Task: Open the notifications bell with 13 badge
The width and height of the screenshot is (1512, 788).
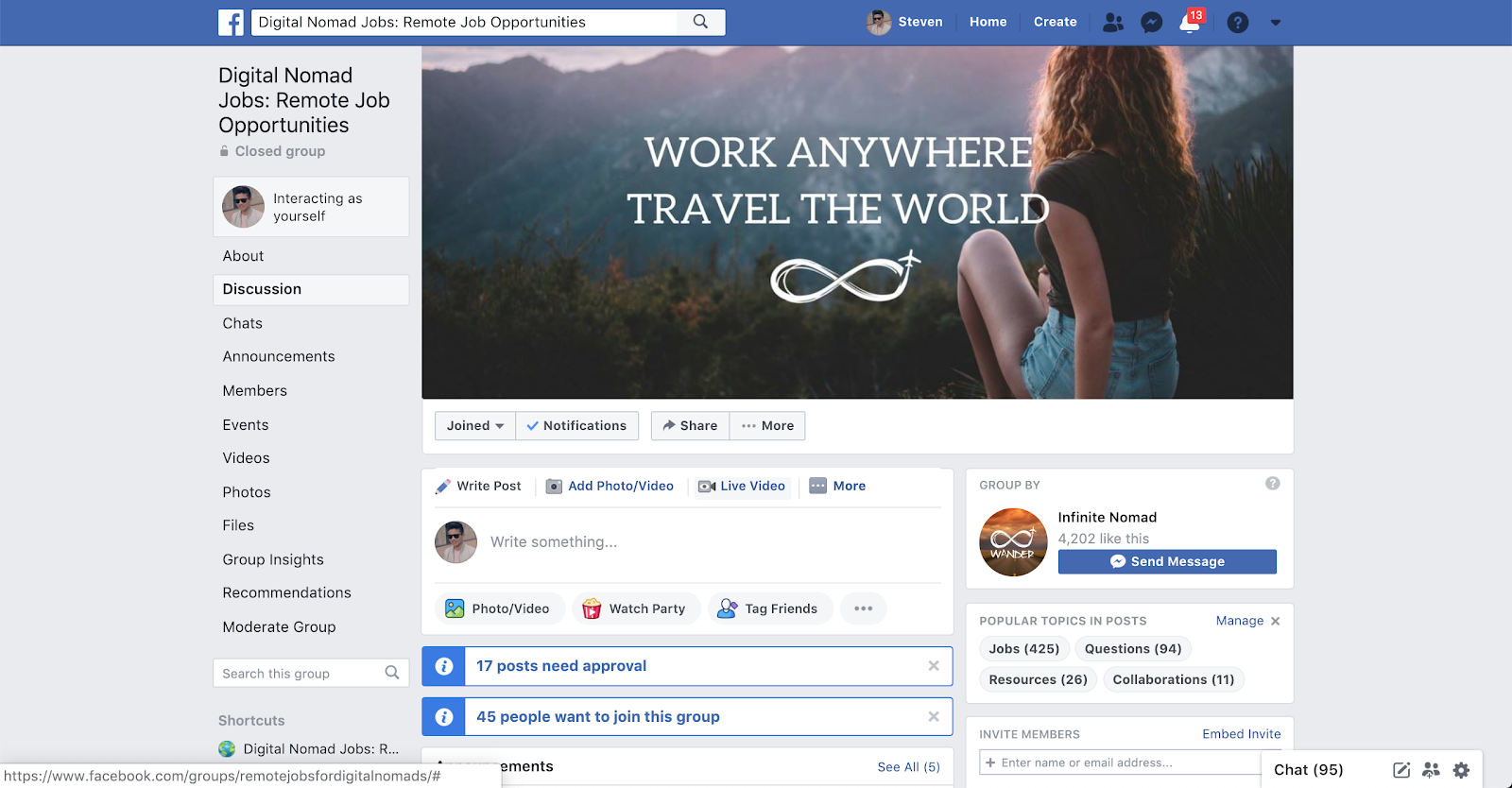Action: (1191, 22)
